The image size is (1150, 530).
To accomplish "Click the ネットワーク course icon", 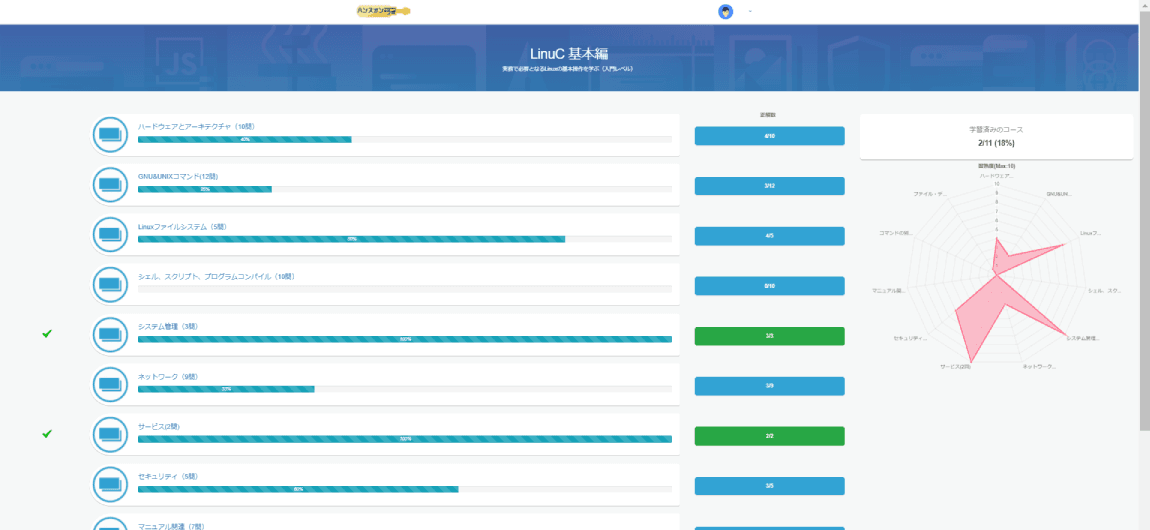I will pyautogui.click(x=110, y=384).
